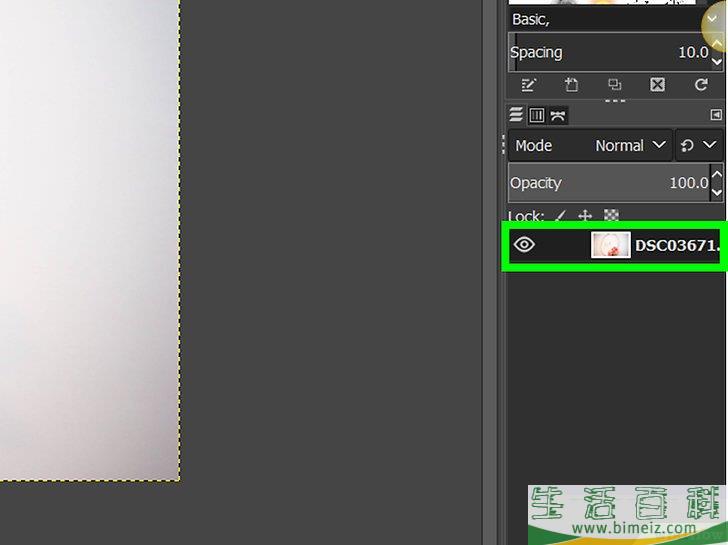Hide the DSC03671 layer with eye icon
The height and width of the screenshot is (545, 728).
point(524,245)
